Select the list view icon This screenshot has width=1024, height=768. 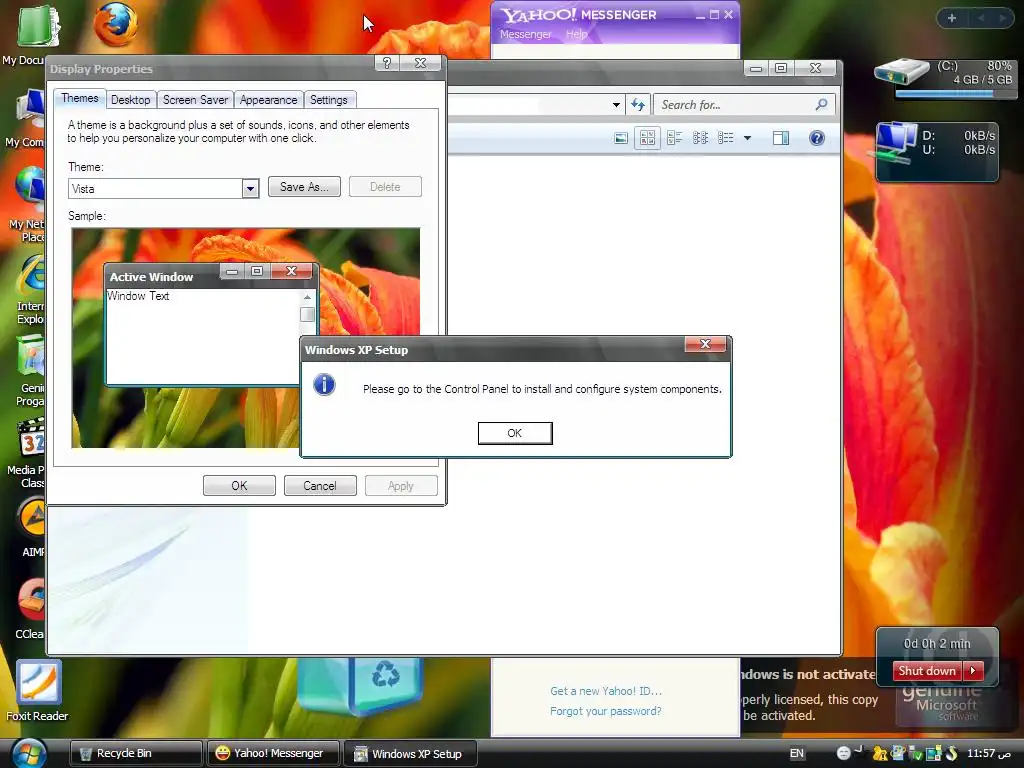click(x=726, y=138)
